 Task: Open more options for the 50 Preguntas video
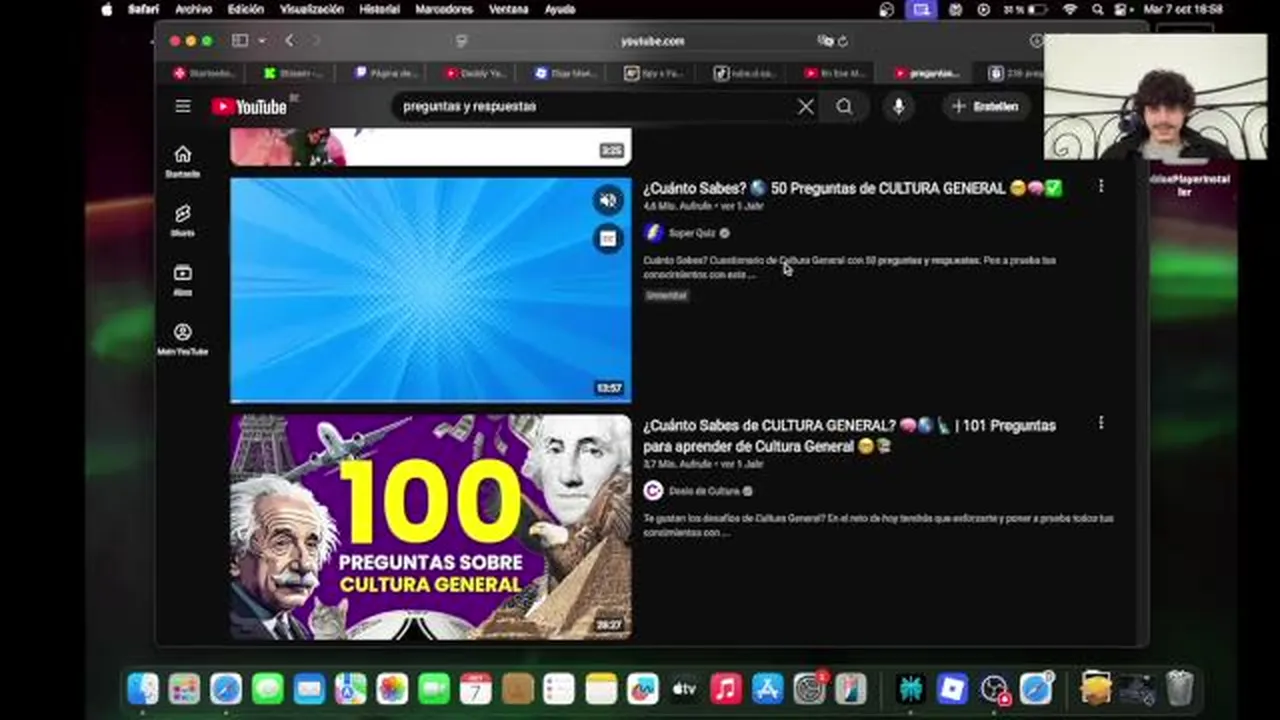tap(1101, 186)
